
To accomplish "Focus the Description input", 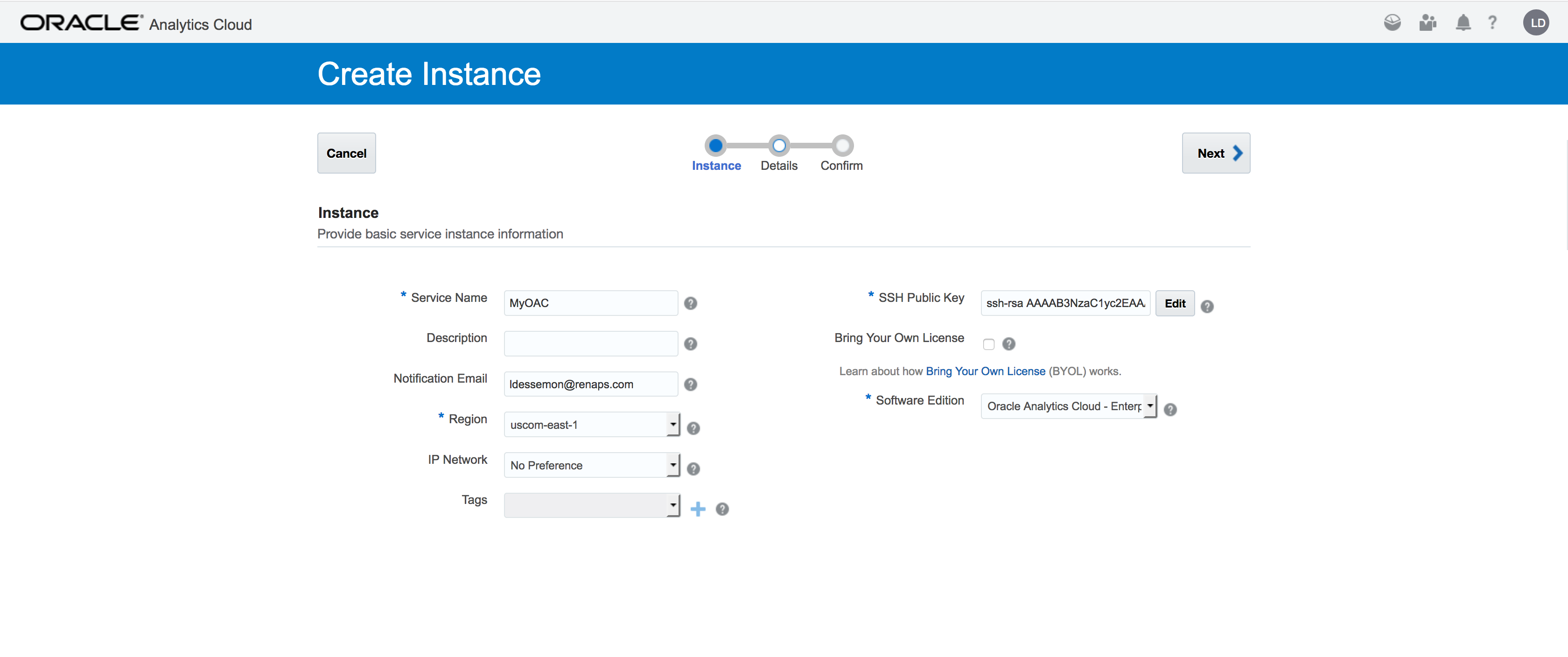I will pos(590,343).
